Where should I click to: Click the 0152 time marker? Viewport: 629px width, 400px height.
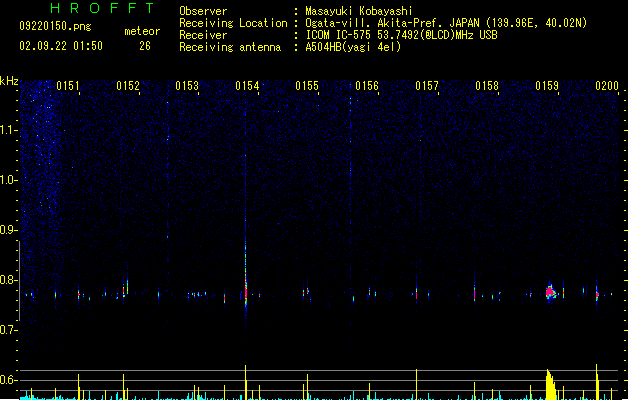coord(128,86)
